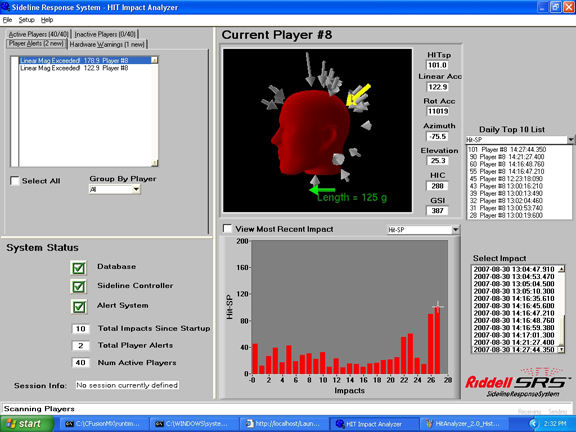Viewport: 576px width, 432px height.
Task: Click the first red bar at impact 0
Action: point(255,359)
